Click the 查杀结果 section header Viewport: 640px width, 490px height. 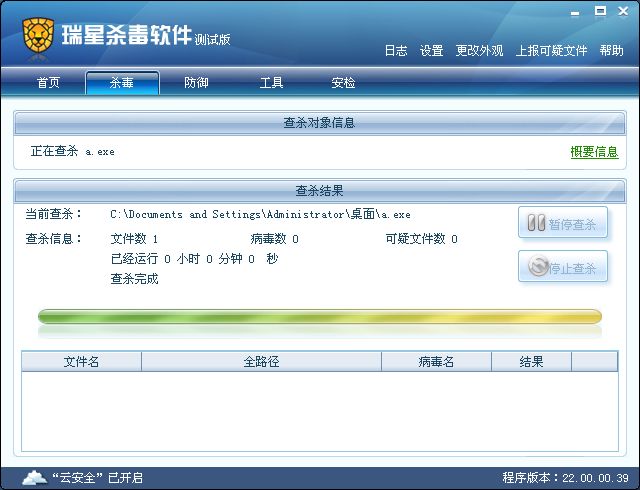point(319,191)
